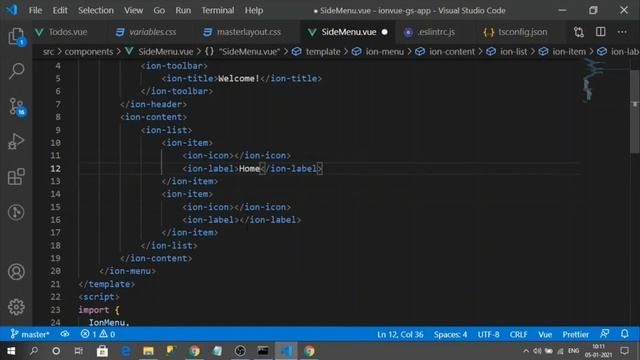Click the Open Changes compare icon
Viewport: 640px width, 360px height.
tap(579, 32)
